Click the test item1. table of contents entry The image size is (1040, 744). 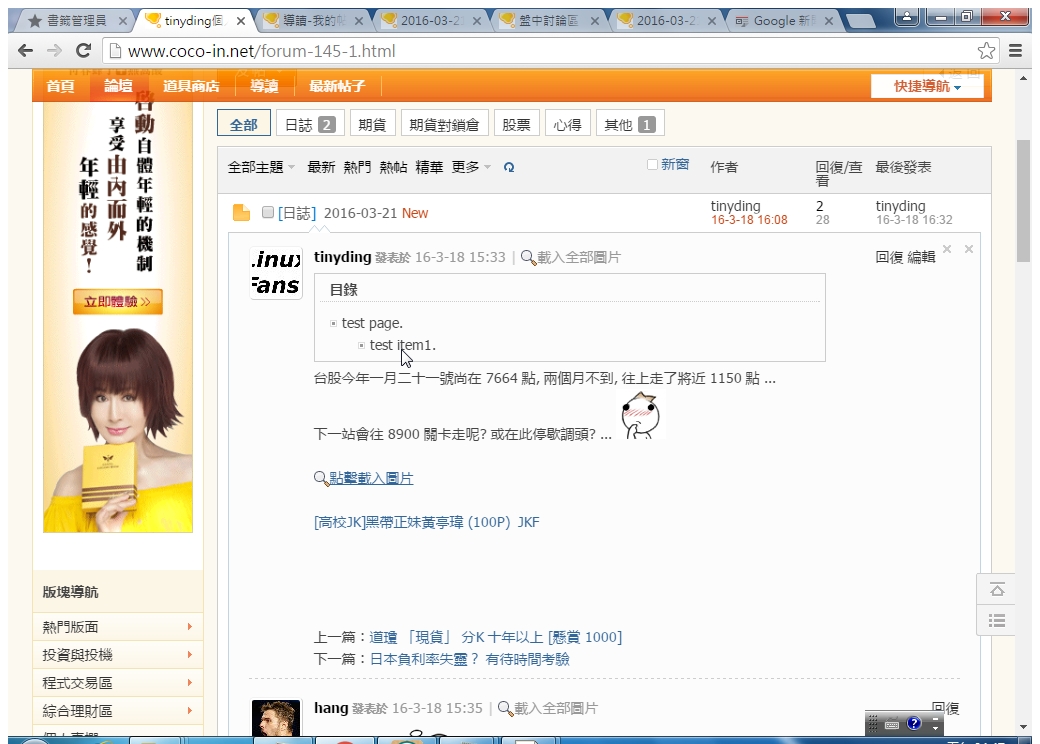[403, 345]
